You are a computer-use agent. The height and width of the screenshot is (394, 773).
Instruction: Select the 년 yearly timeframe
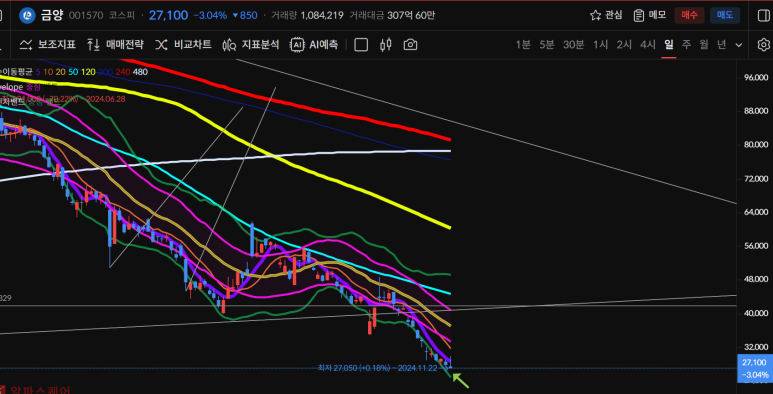tap(722, 45)
